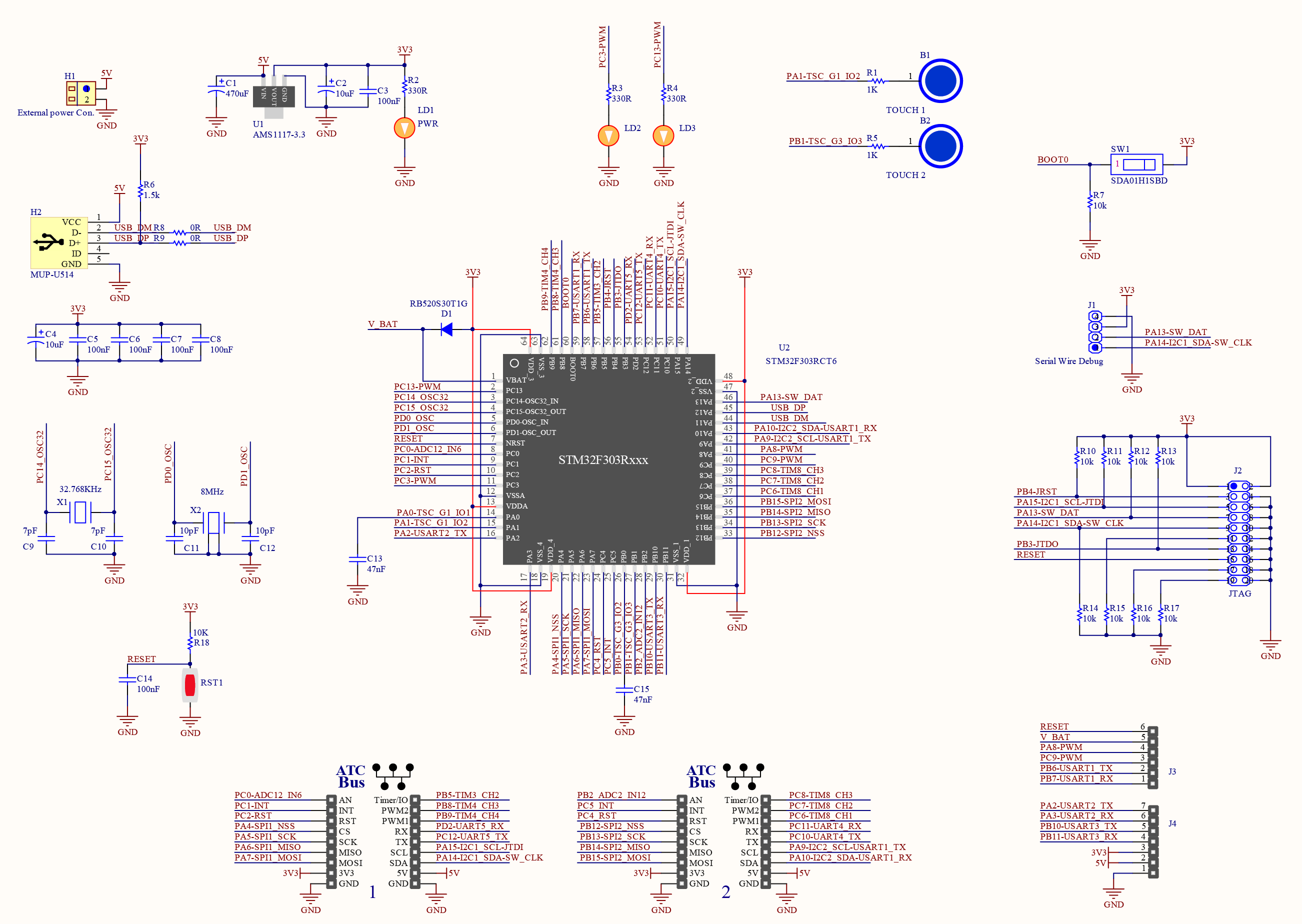The image size is (1302, 924).
Task: Select the LD2 LED symbol
Action: pyautogui.click(x=608, y=136)
